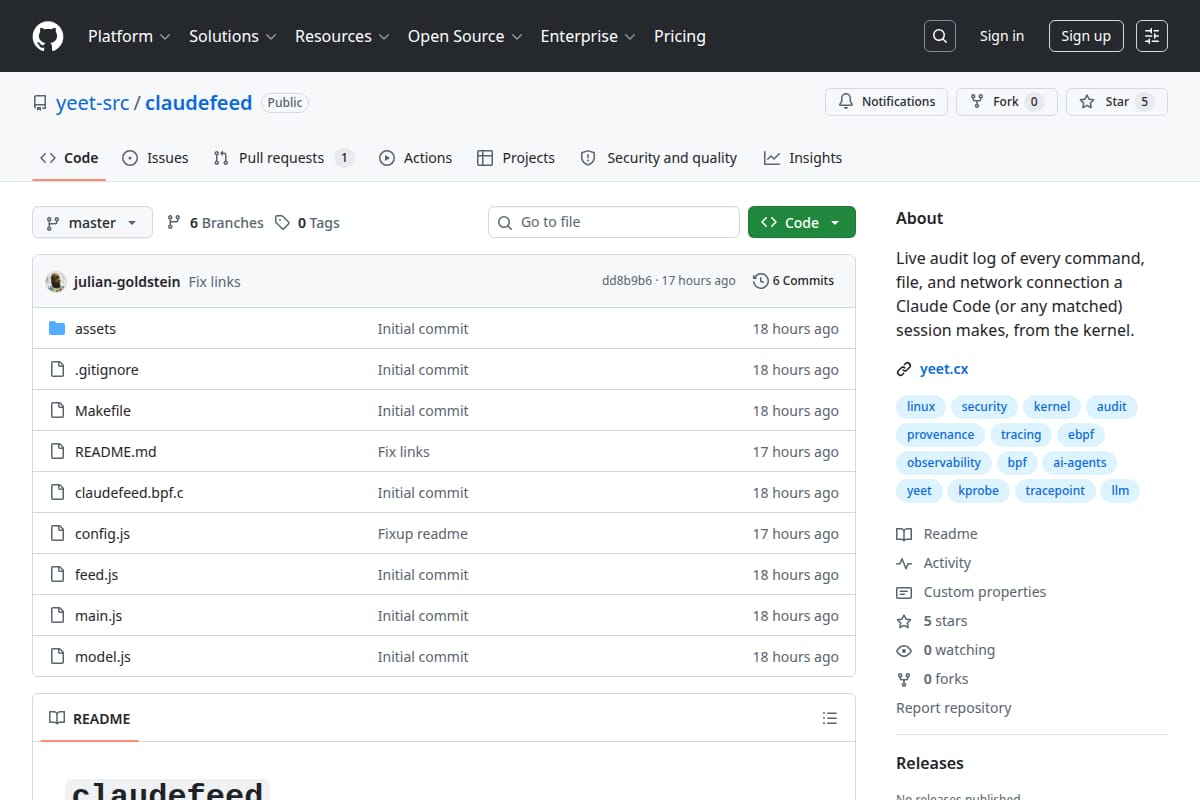This screenshot has width=1200, height=800.
Task: Open the search magnifier in the header
Action: coord(939,36)
